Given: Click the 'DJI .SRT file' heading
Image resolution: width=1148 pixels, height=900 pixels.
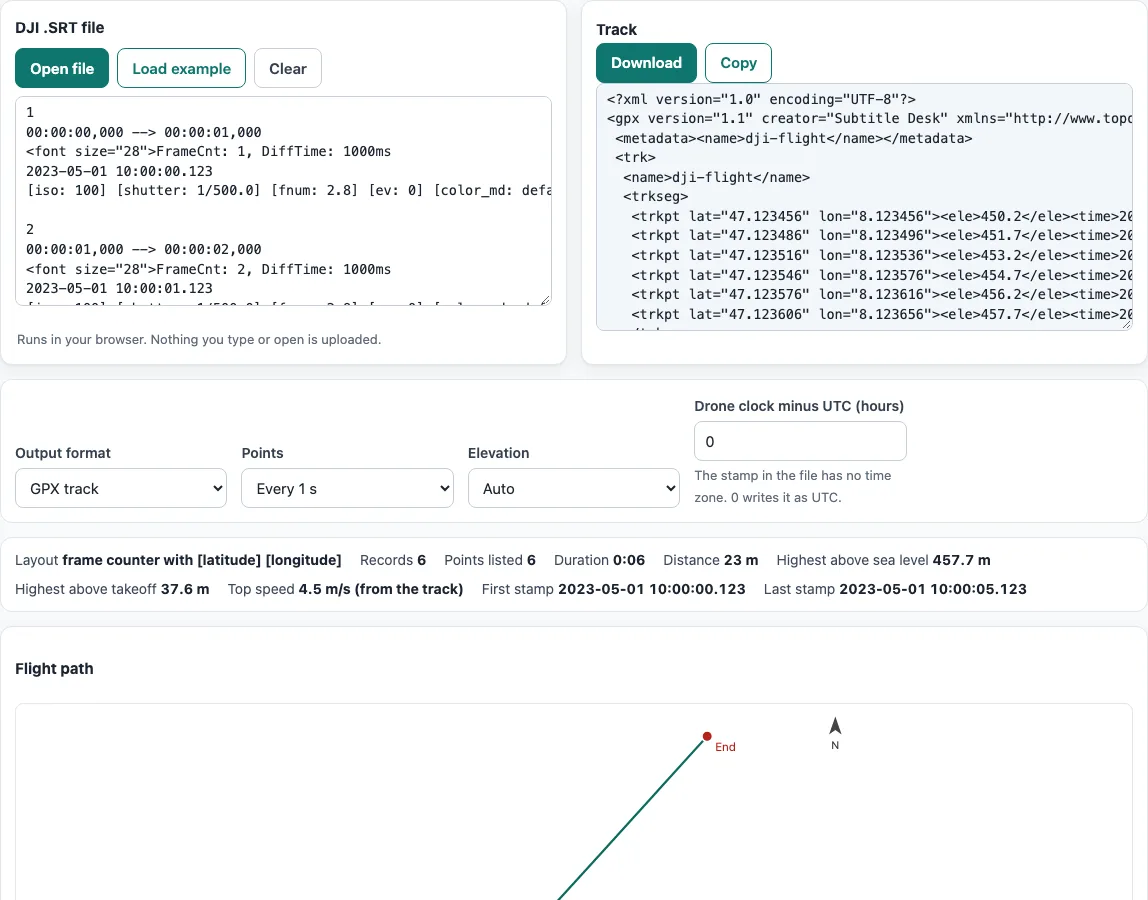Looking at the screenshot, I should click(59, 28).
